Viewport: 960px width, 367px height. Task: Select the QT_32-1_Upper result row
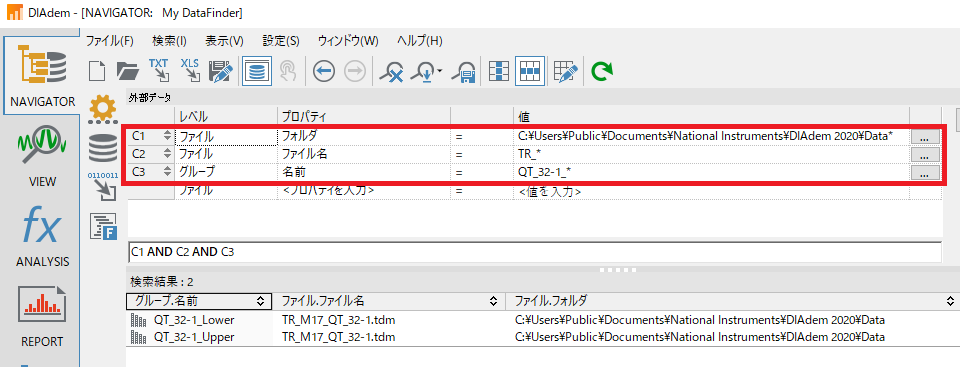coord(542,337)
